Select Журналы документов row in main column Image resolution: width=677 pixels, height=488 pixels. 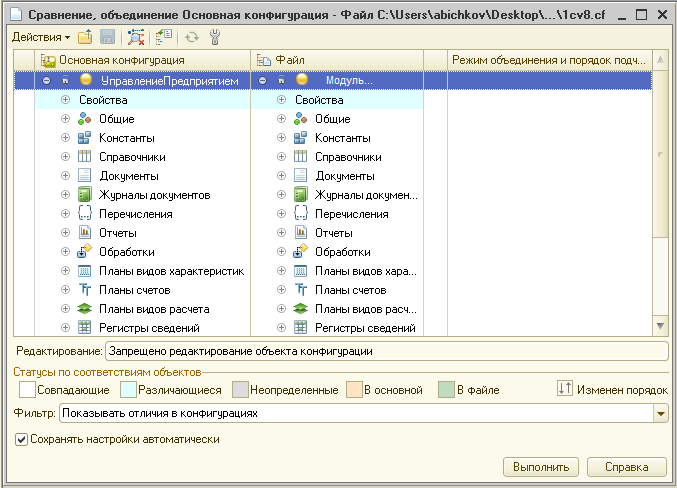pyautogui.click(x=142, y=195)
